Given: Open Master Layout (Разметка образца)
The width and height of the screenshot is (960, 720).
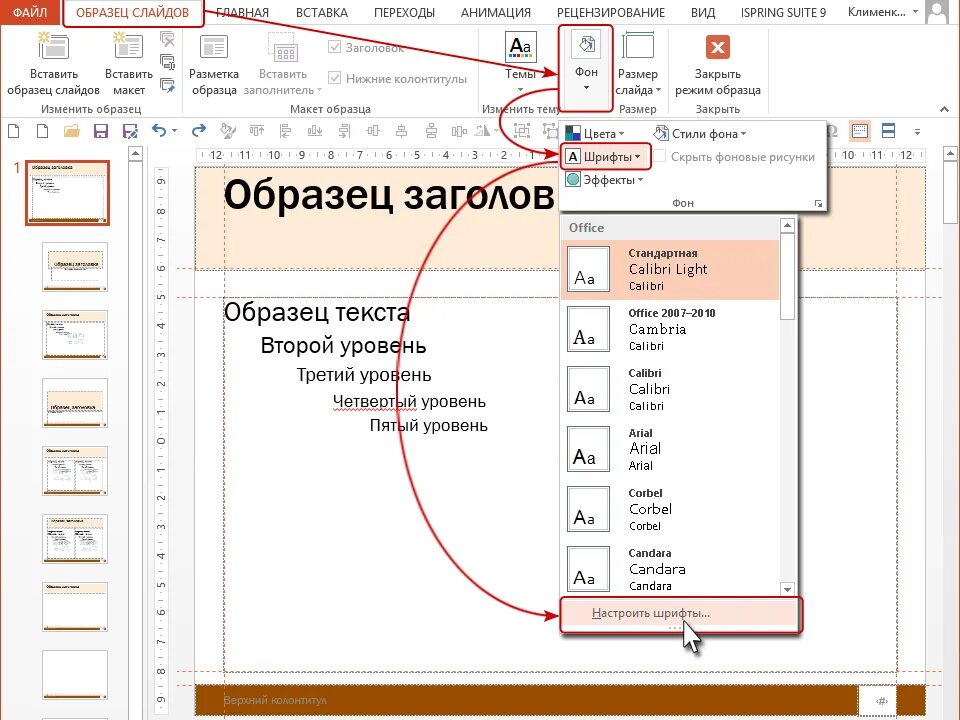Looking at the screenshot, I should click(x=214, y=64).
